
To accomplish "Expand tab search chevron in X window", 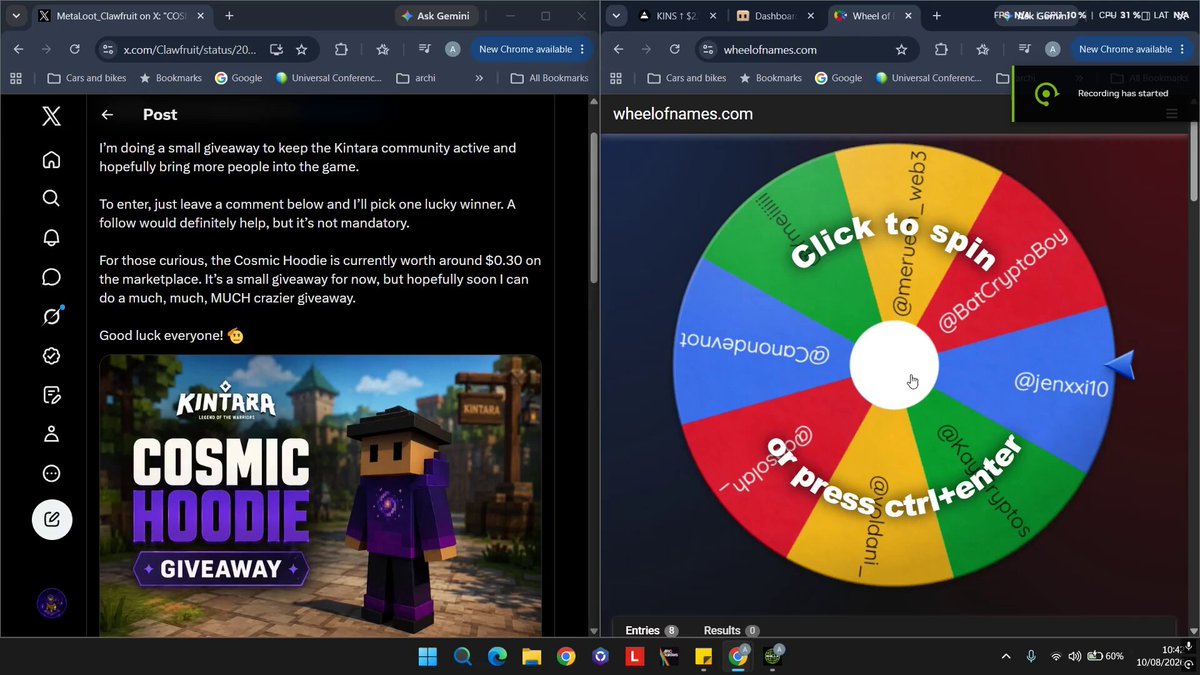I will [16, 16].
